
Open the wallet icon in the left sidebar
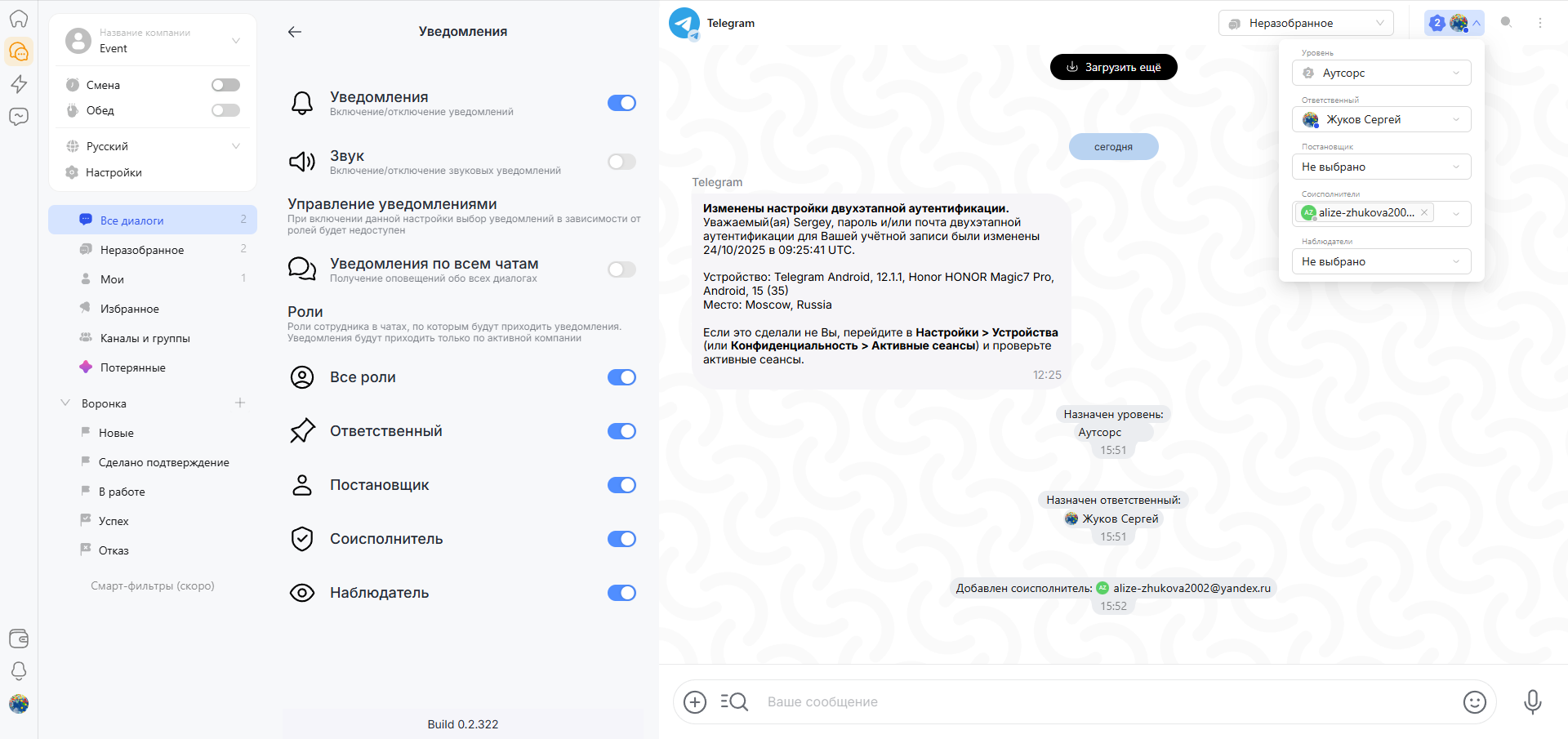[19, 638]
